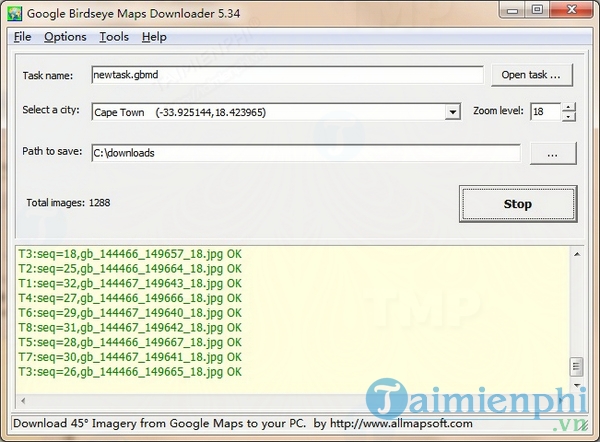600x442 pixels.
Task: Select log line T4:seq=27 gb_144466_149666
Action: pyautogui.click(x=130, y=298)
